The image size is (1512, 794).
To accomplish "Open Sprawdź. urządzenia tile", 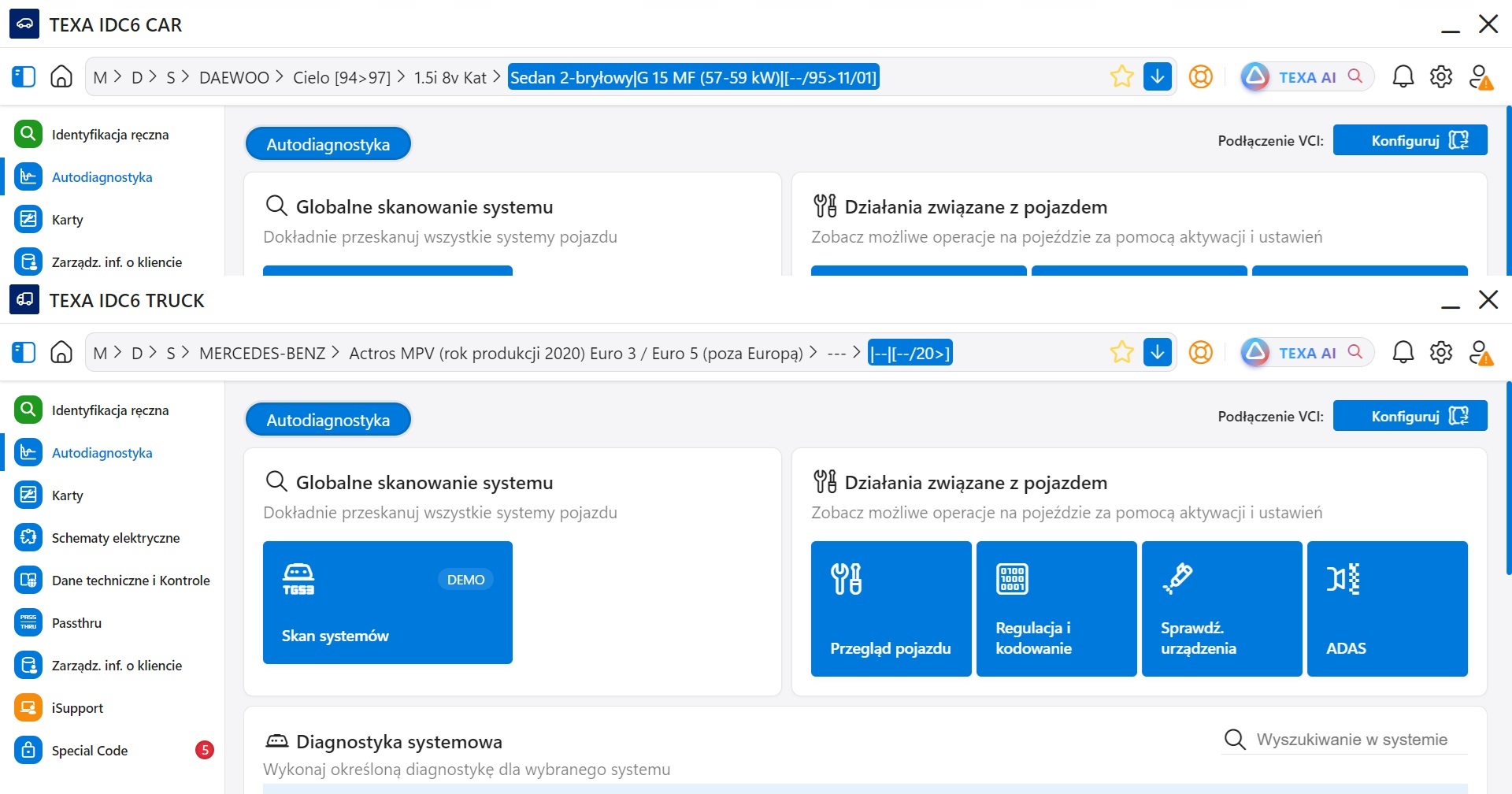I will point(1222,609).
